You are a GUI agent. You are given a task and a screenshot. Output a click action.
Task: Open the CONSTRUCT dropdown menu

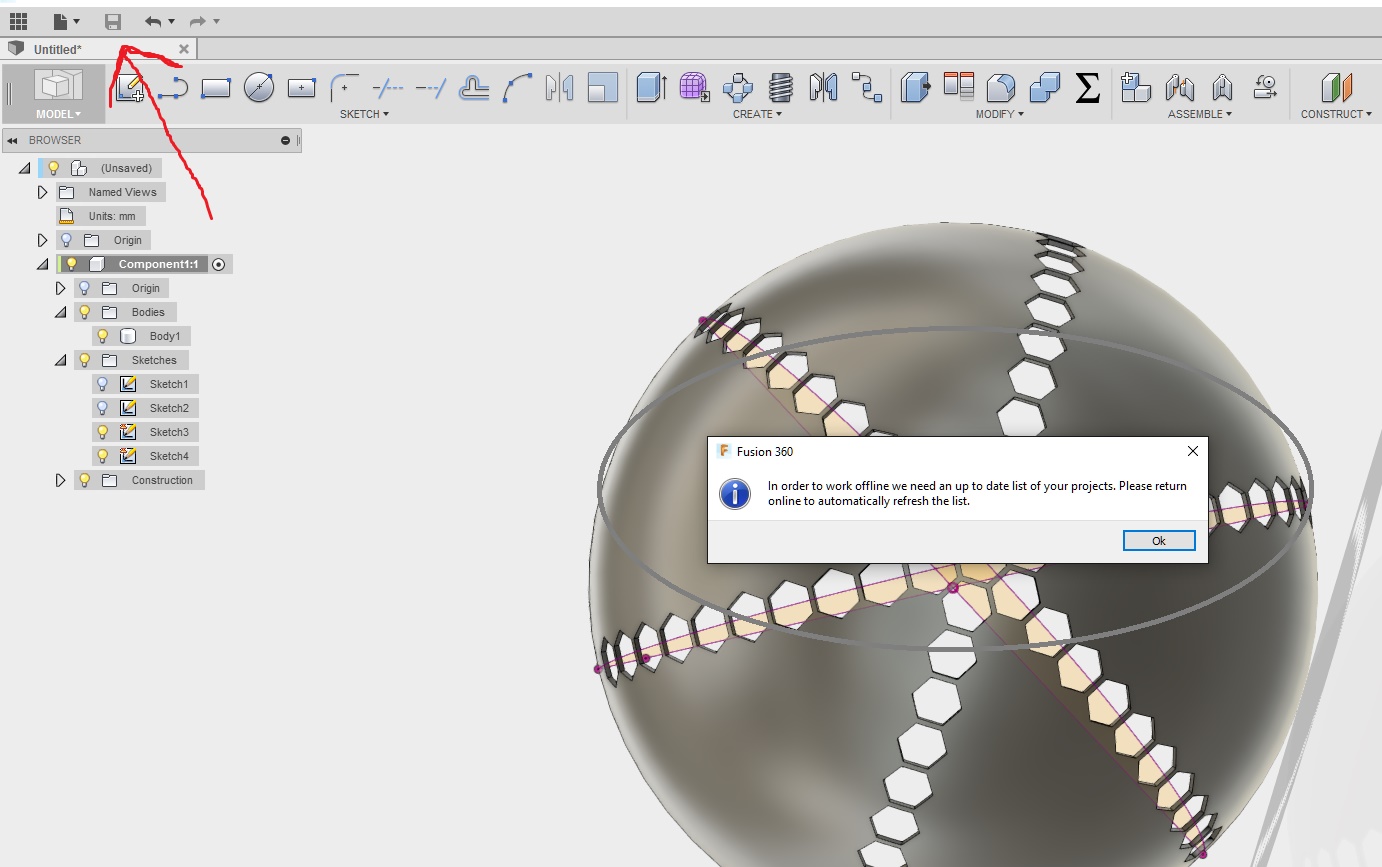(x=1337, y=113)
